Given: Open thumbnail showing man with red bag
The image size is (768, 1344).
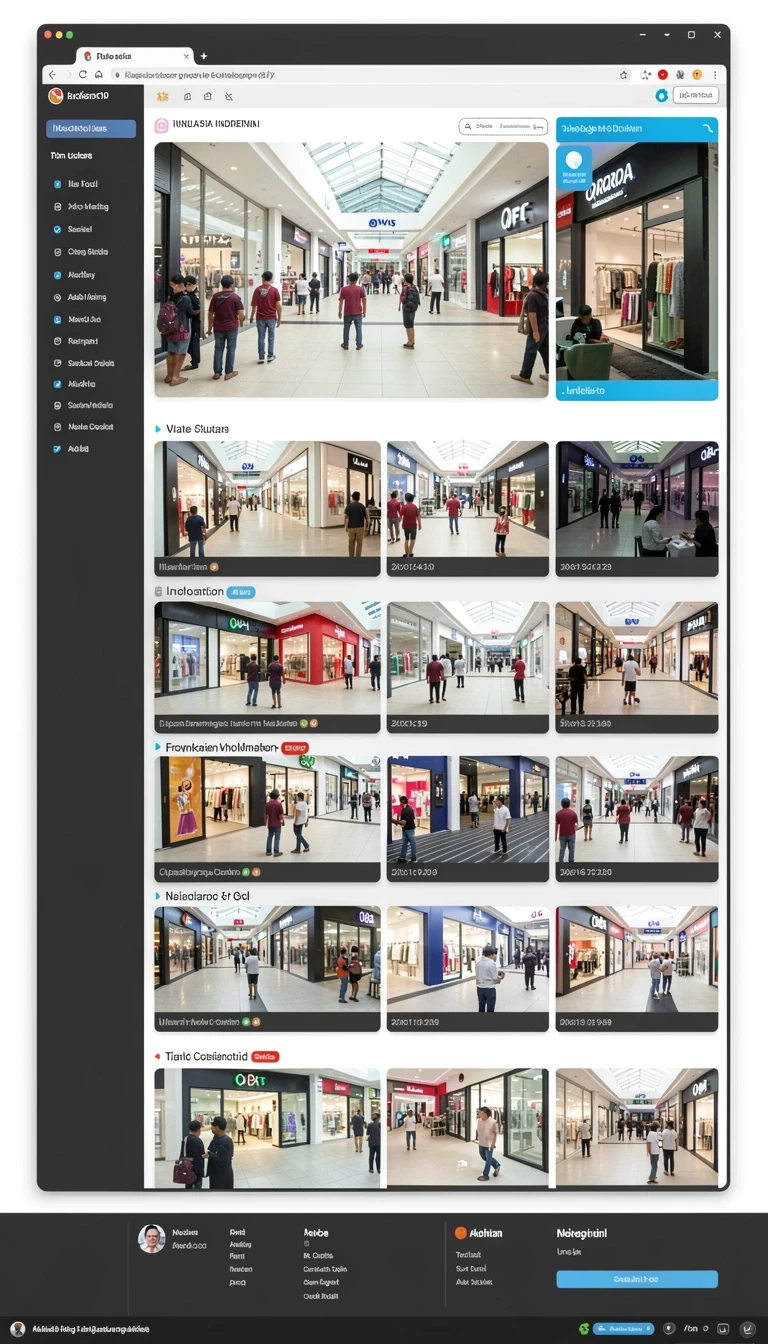Looking at the screenshot, I should click(x=267, y=1127).
